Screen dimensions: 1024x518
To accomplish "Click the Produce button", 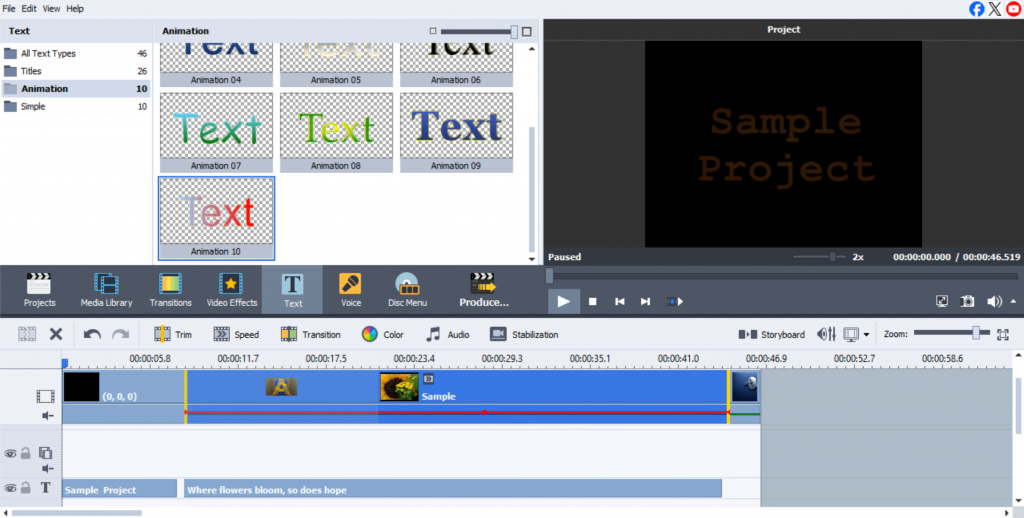I will [x=483, y=290].
